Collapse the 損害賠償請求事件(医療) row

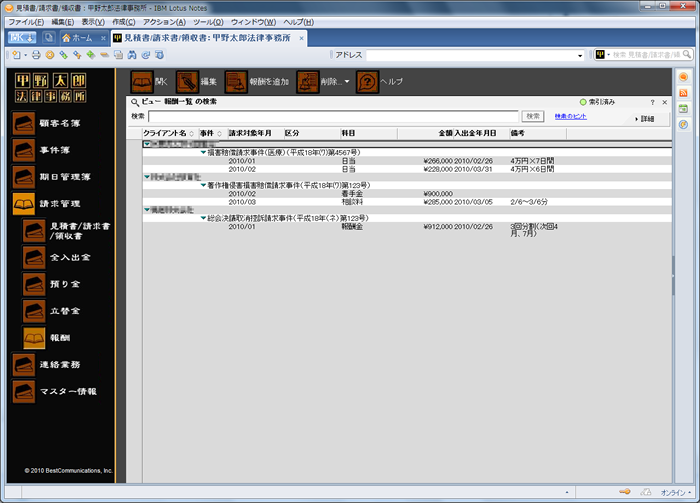point(204,152)
